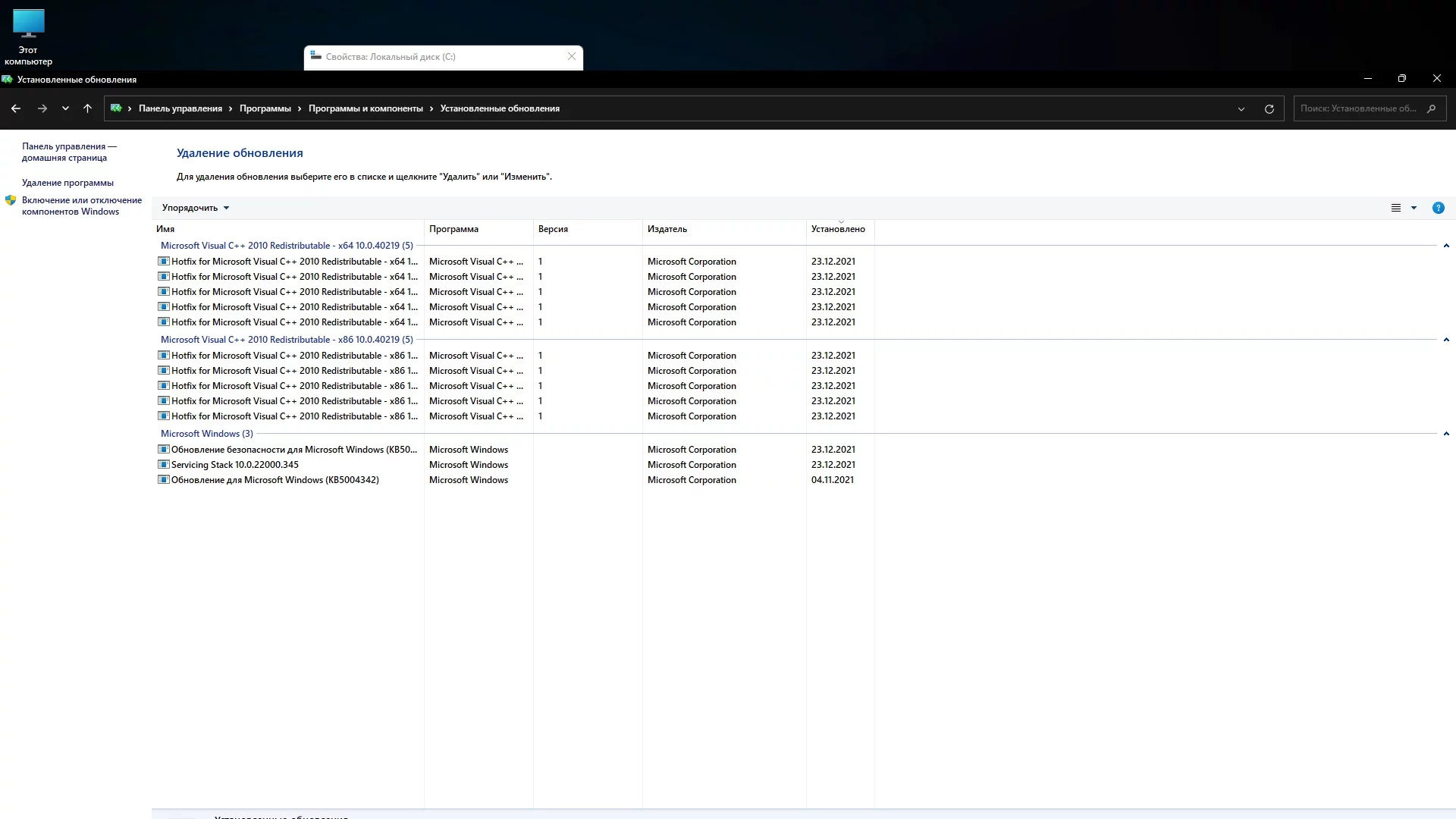The width and height of the screenshot is (1456, 819).
Task: Click the Control Panel address bar icon
Action: (116, 108)
